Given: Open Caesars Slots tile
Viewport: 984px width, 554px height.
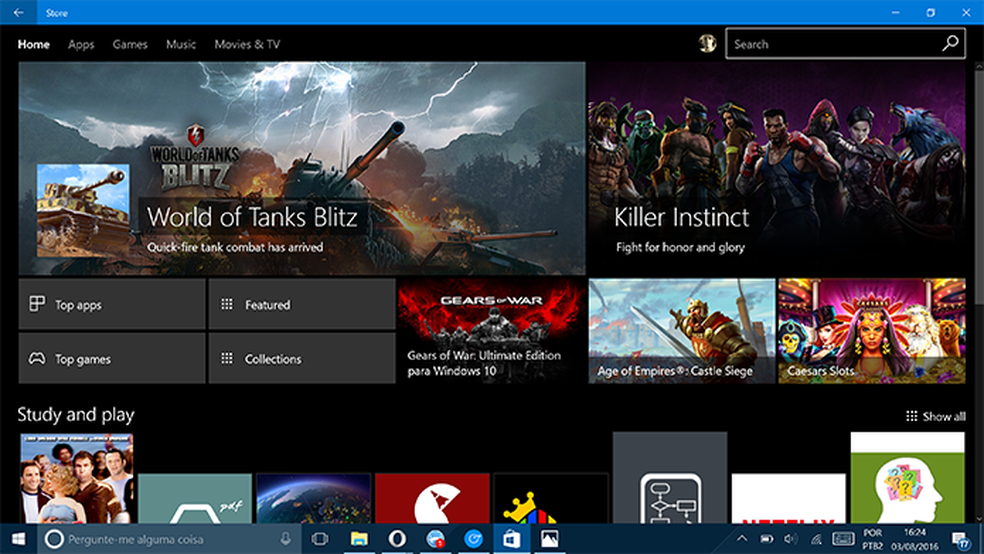Looking at the screenshot, I should click(872, 331).
